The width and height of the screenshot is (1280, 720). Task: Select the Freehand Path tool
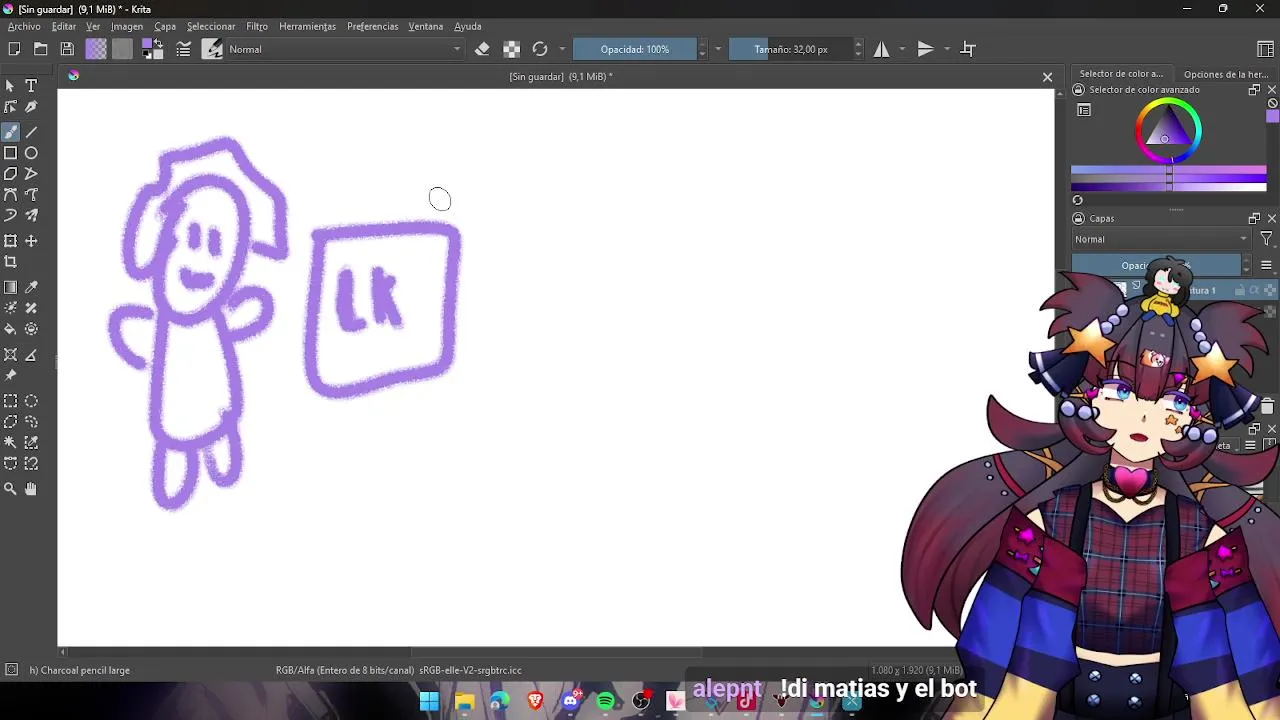[x=31, y=195]
